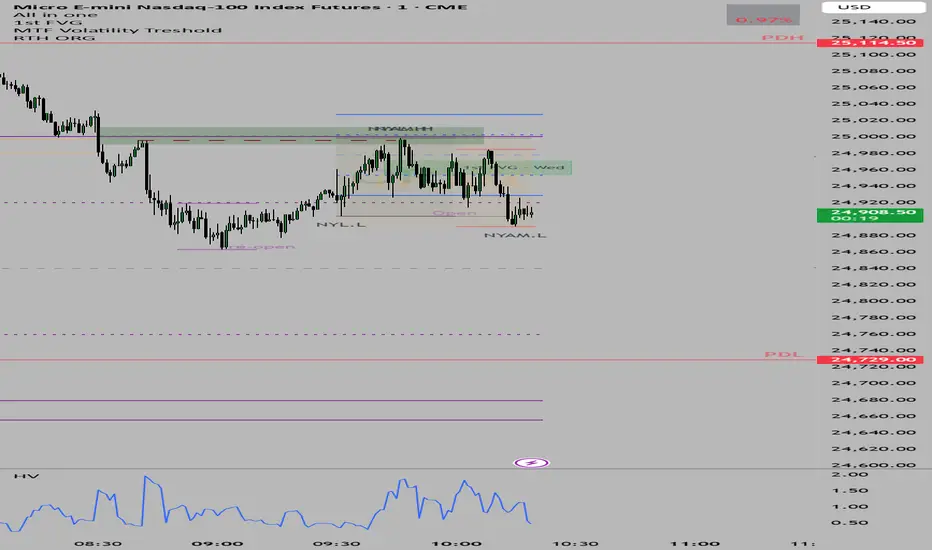Click the 'Open' label inside the session box

(454, 213)
